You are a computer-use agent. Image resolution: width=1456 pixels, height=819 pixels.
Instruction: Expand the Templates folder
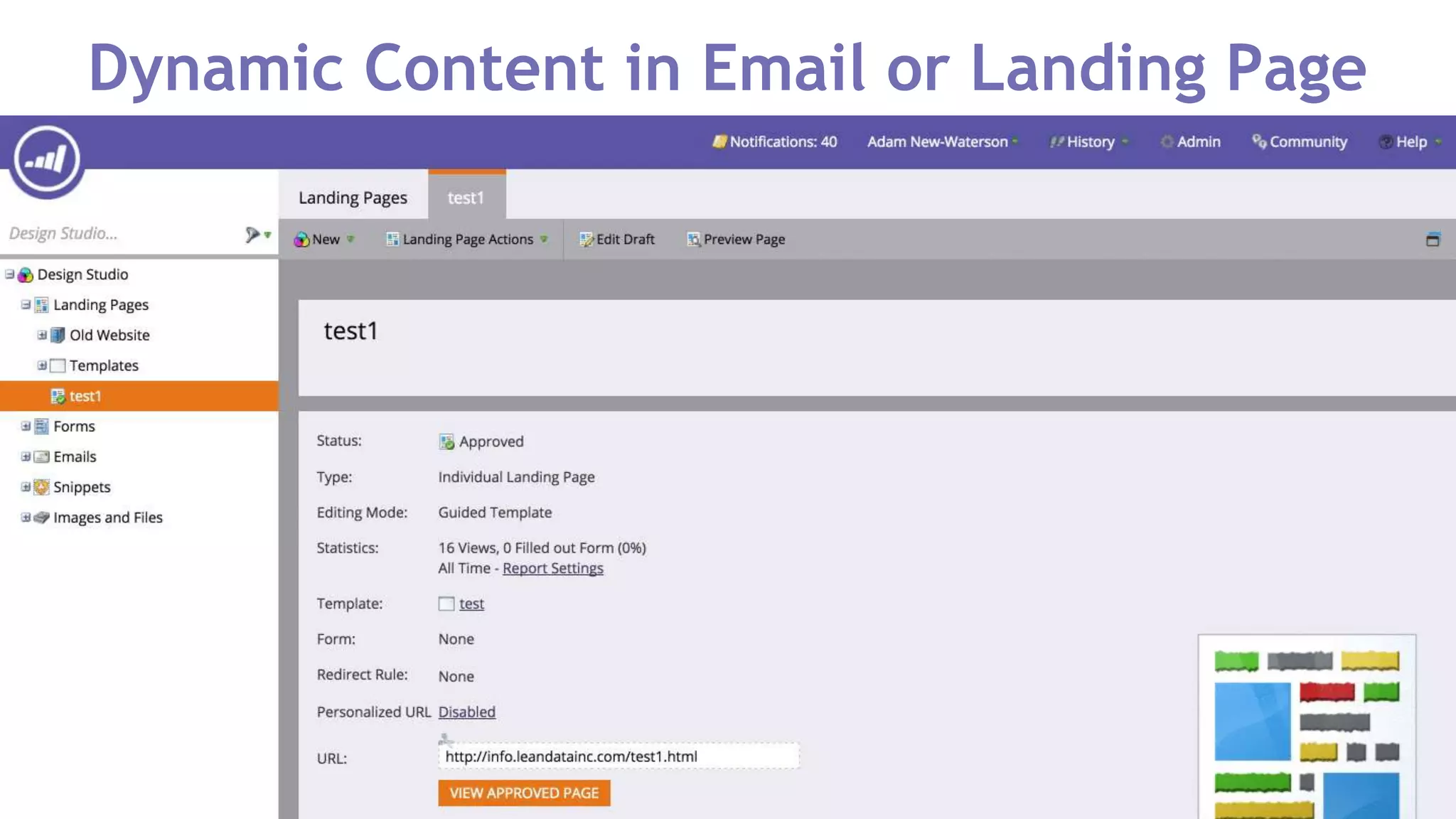click(x=42, y=365)
